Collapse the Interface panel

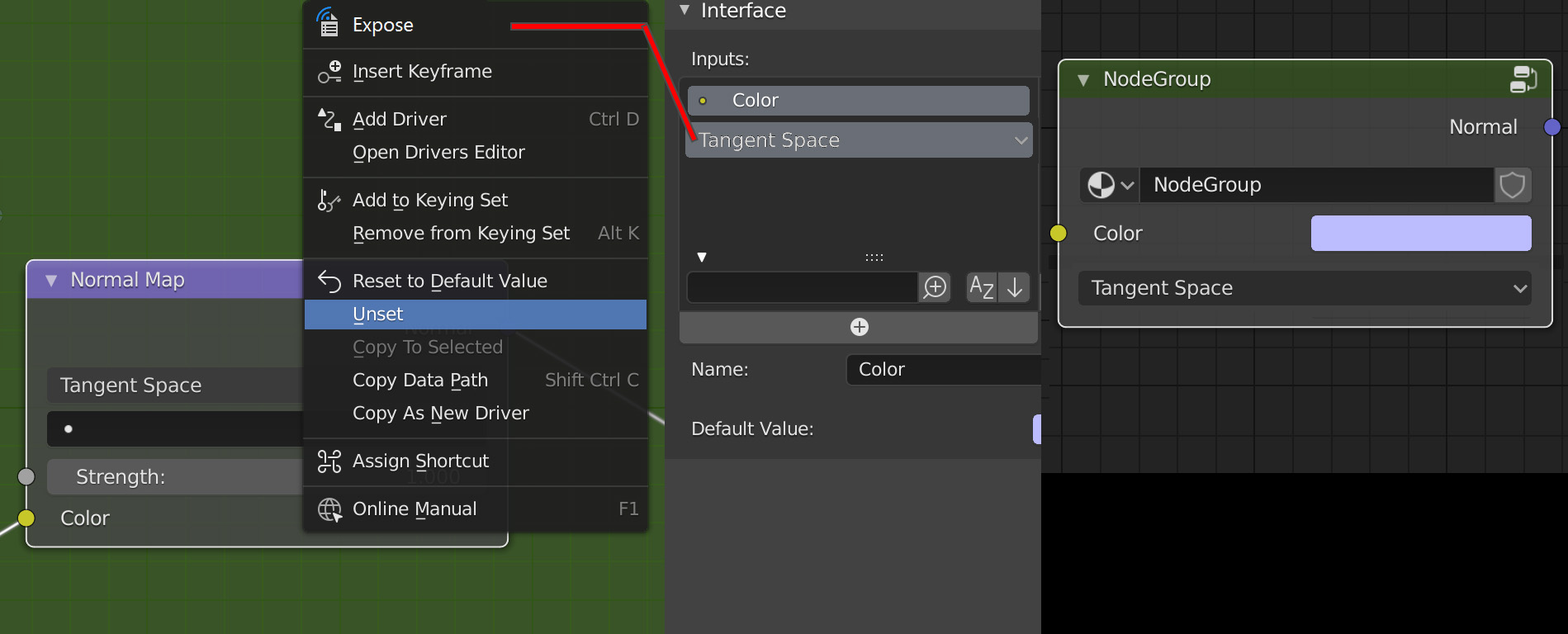[685, 11]
